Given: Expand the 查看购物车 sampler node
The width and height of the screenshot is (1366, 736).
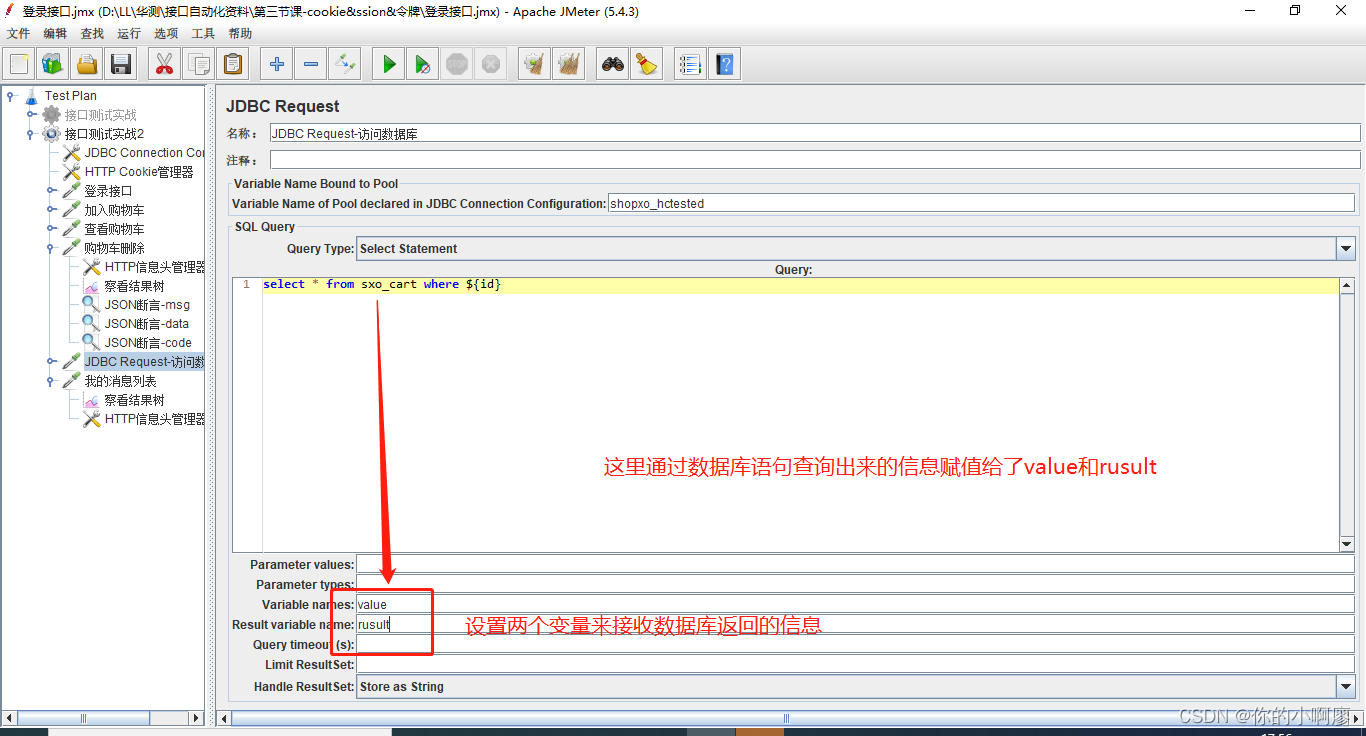Looking at the screenshot, I should click(51, 229).
